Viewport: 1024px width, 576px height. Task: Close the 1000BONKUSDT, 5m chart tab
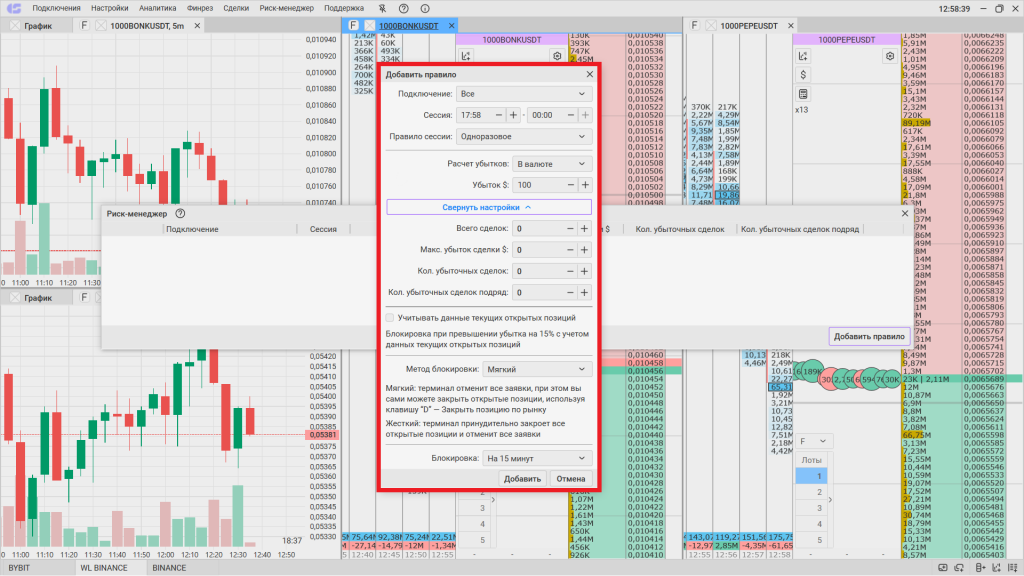pyautogui.click(x=197, y=25)
